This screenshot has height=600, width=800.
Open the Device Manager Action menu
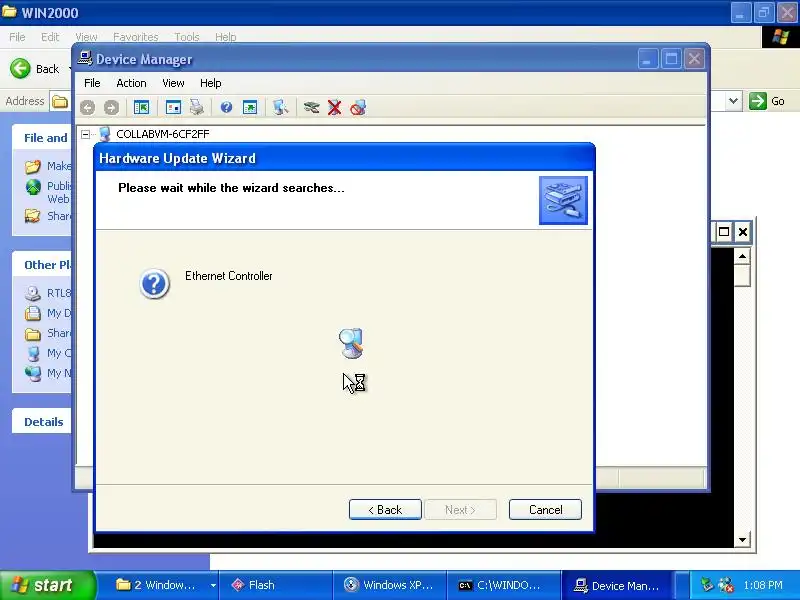click(131, 83)
